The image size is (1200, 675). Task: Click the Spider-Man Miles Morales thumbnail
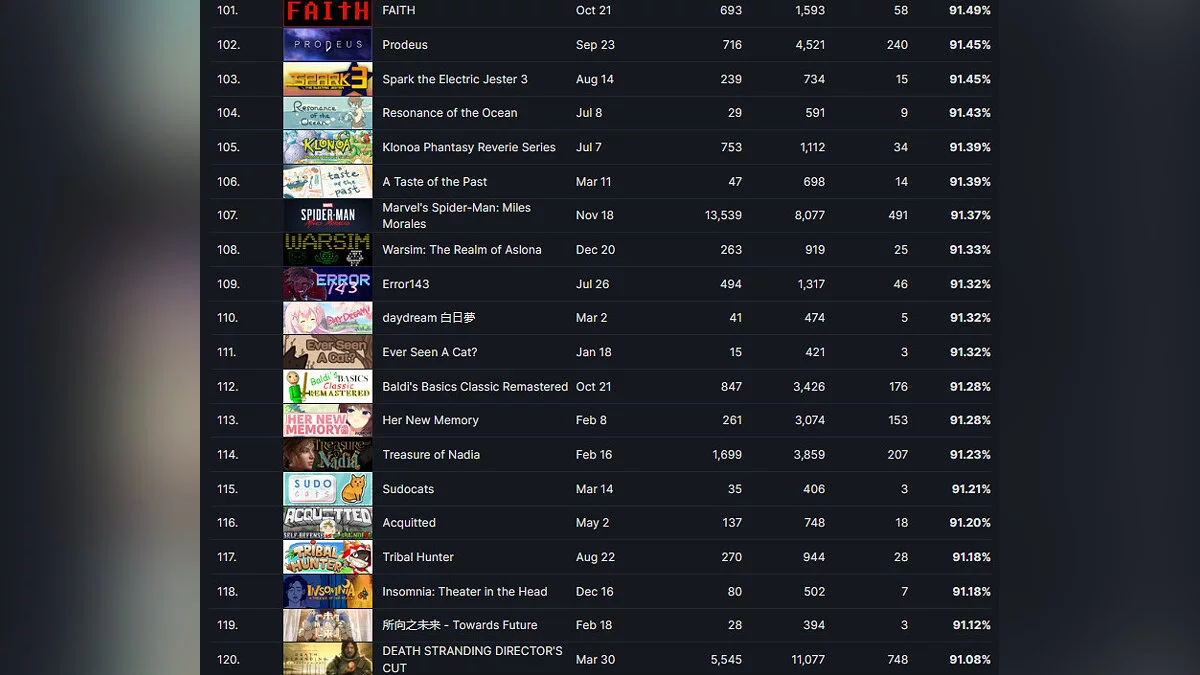pyautogui.click(x=328, y=215)
